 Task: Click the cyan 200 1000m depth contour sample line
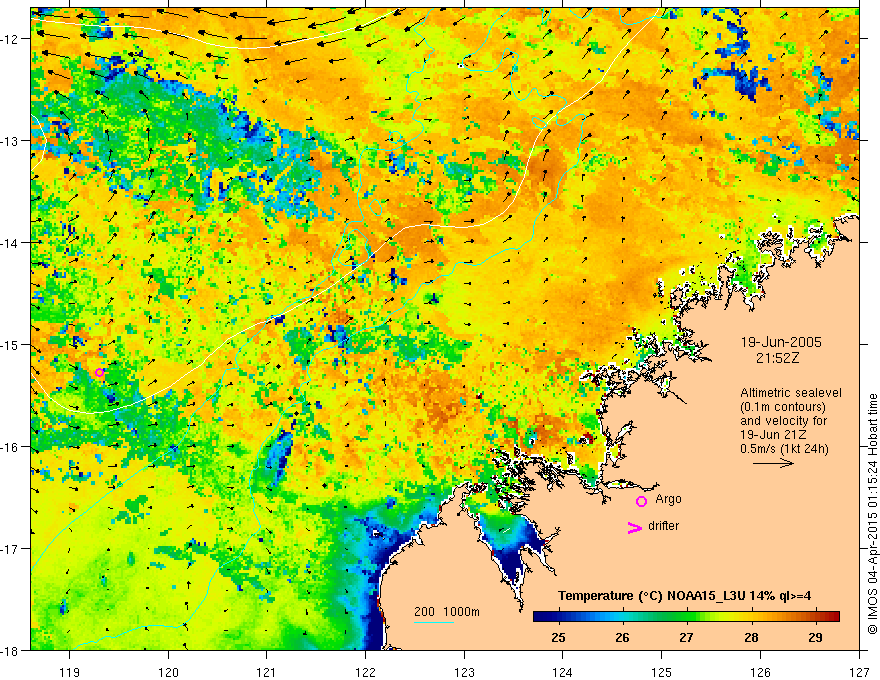[x=434, y=622]
